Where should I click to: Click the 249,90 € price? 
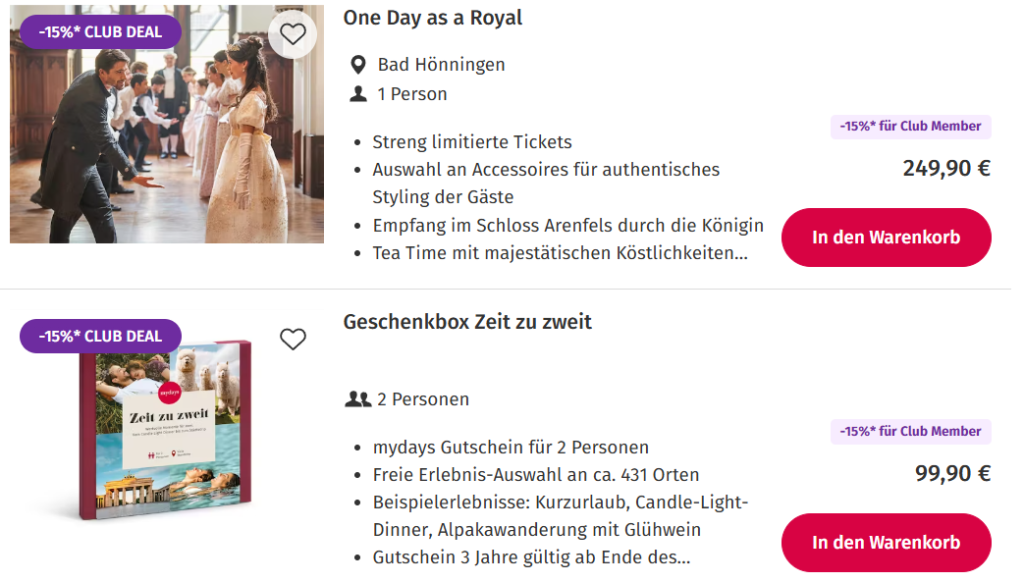point(946,168)
